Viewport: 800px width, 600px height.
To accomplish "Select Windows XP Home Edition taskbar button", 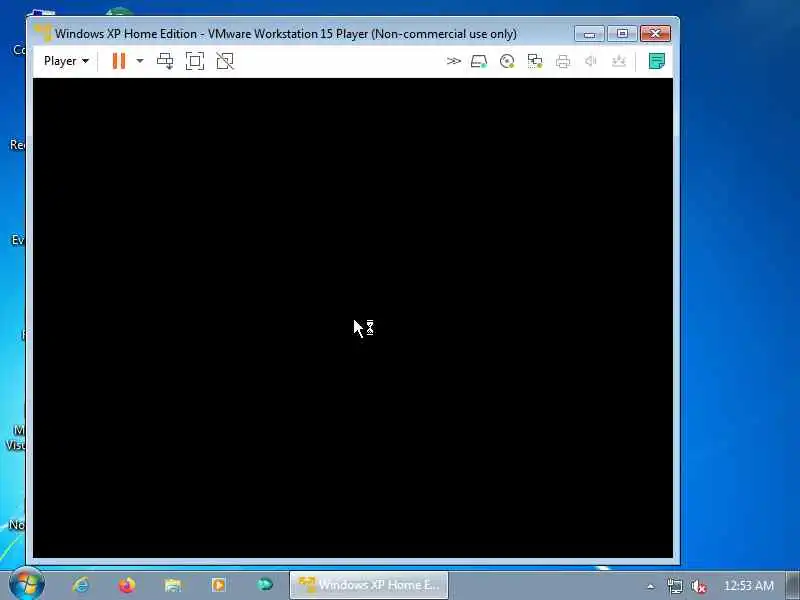I will coord(369,585).
